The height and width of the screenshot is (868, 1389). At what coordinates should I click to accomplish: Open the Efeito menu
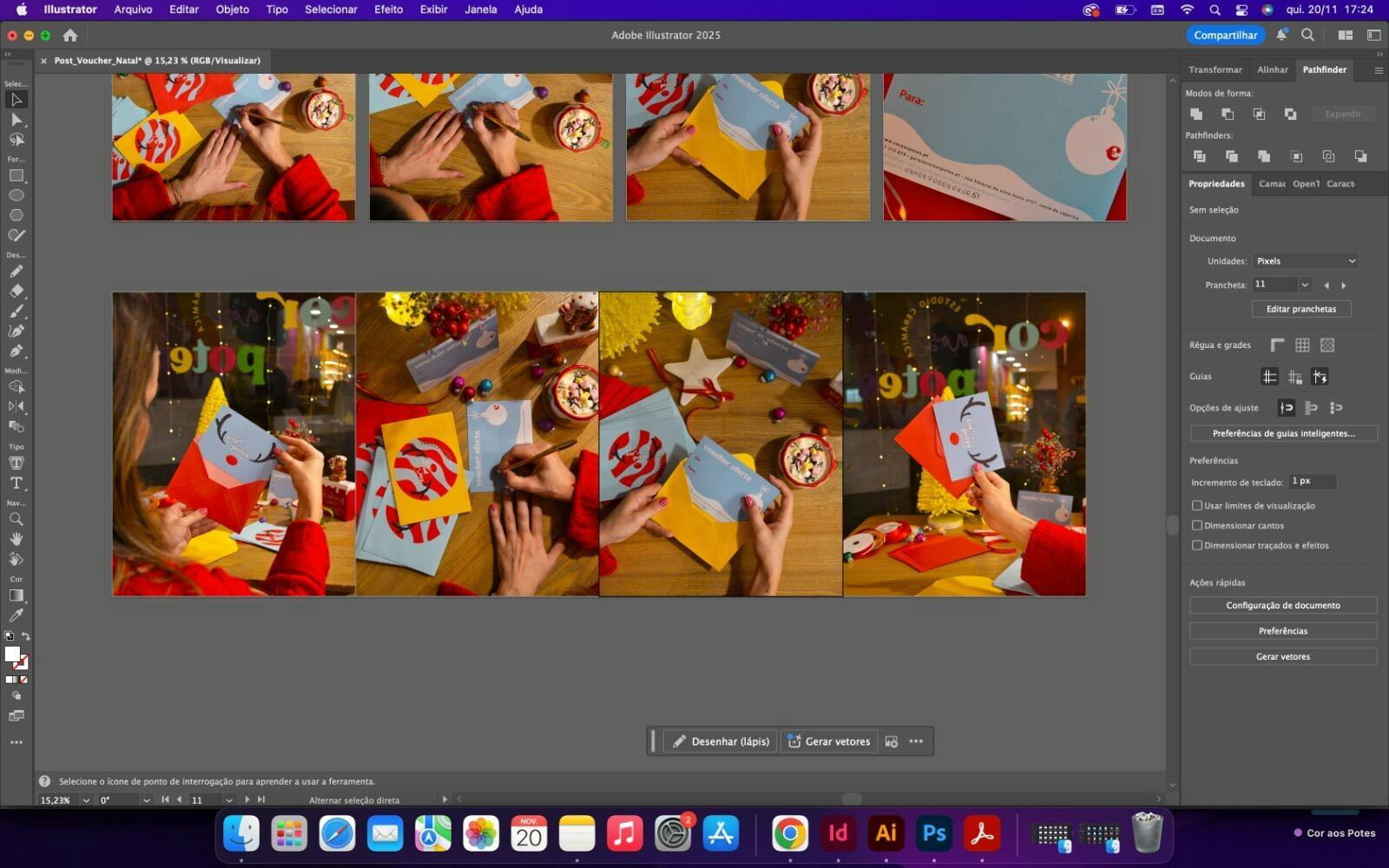point(388,10)
